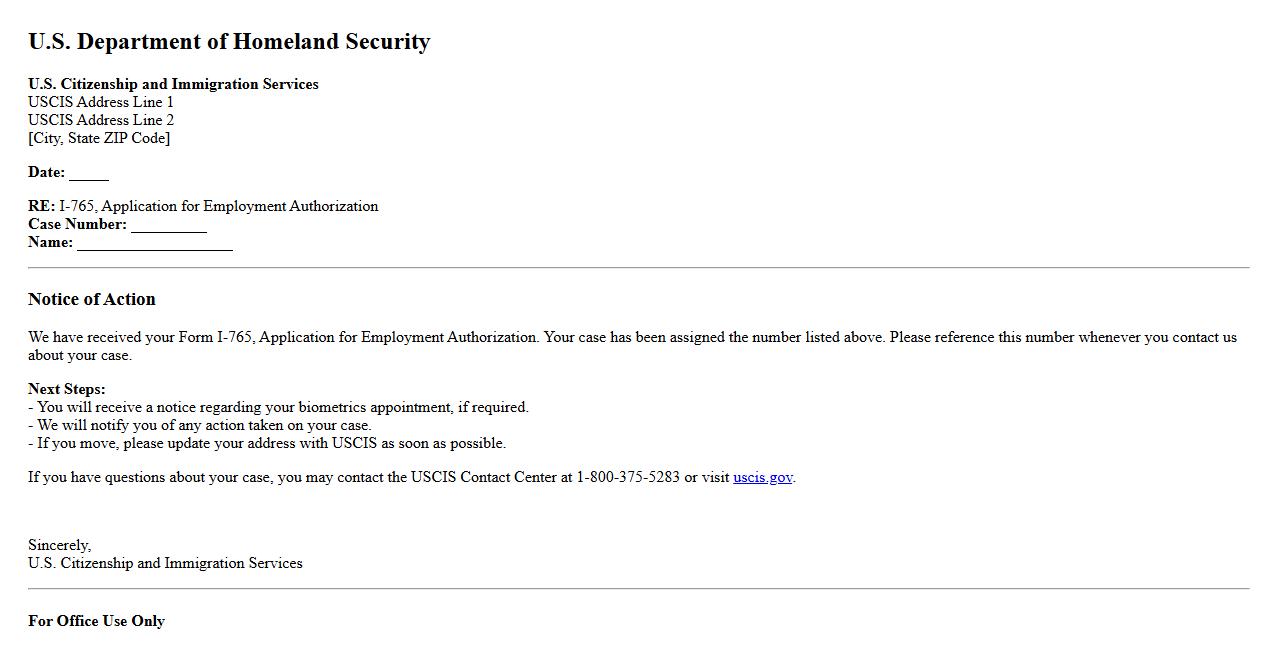Viewport: 1278px width, 650px height.
Task: Click the 'If you move' address update line
Action: (267, 443)
